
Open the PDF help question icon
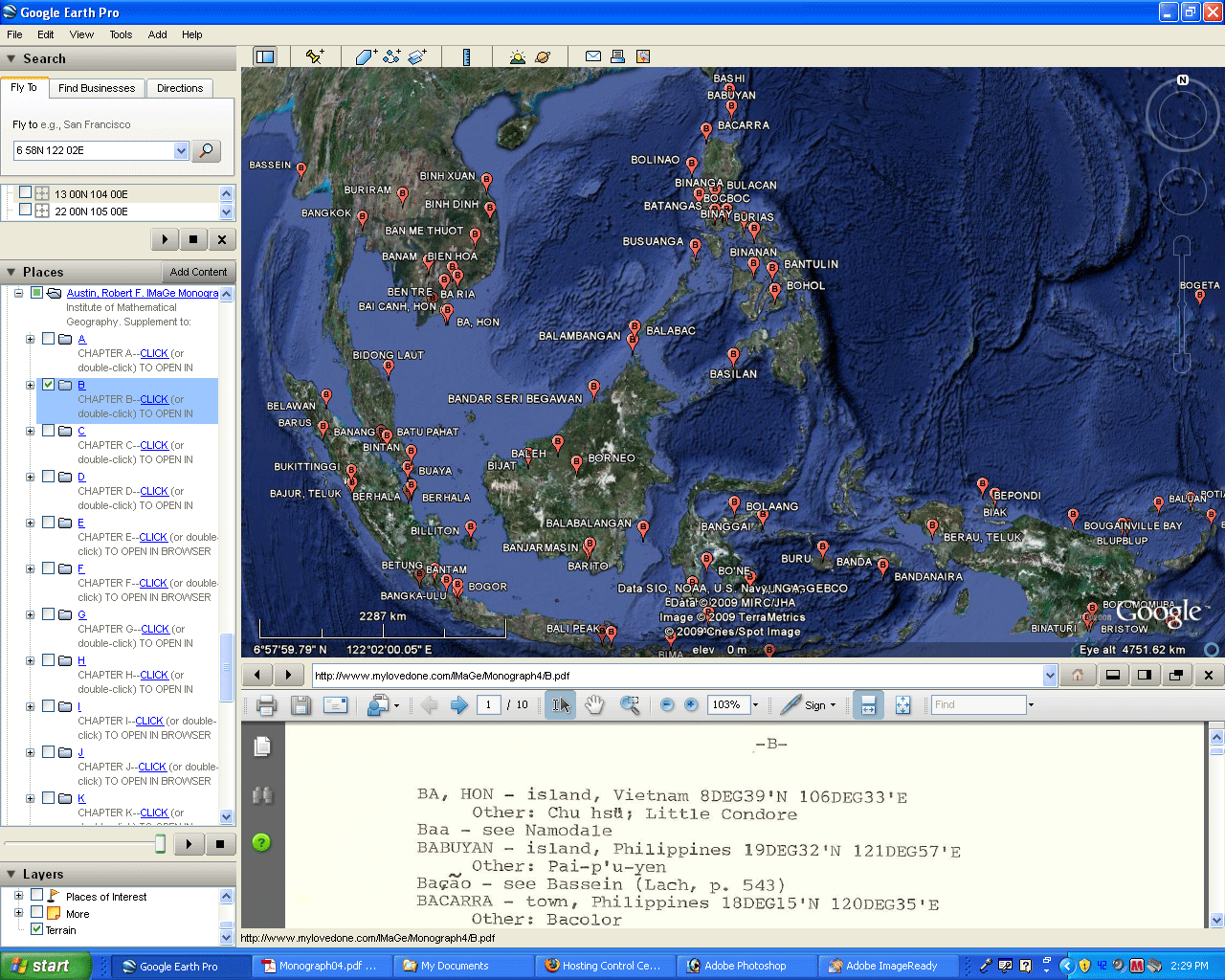click(261, 842)
